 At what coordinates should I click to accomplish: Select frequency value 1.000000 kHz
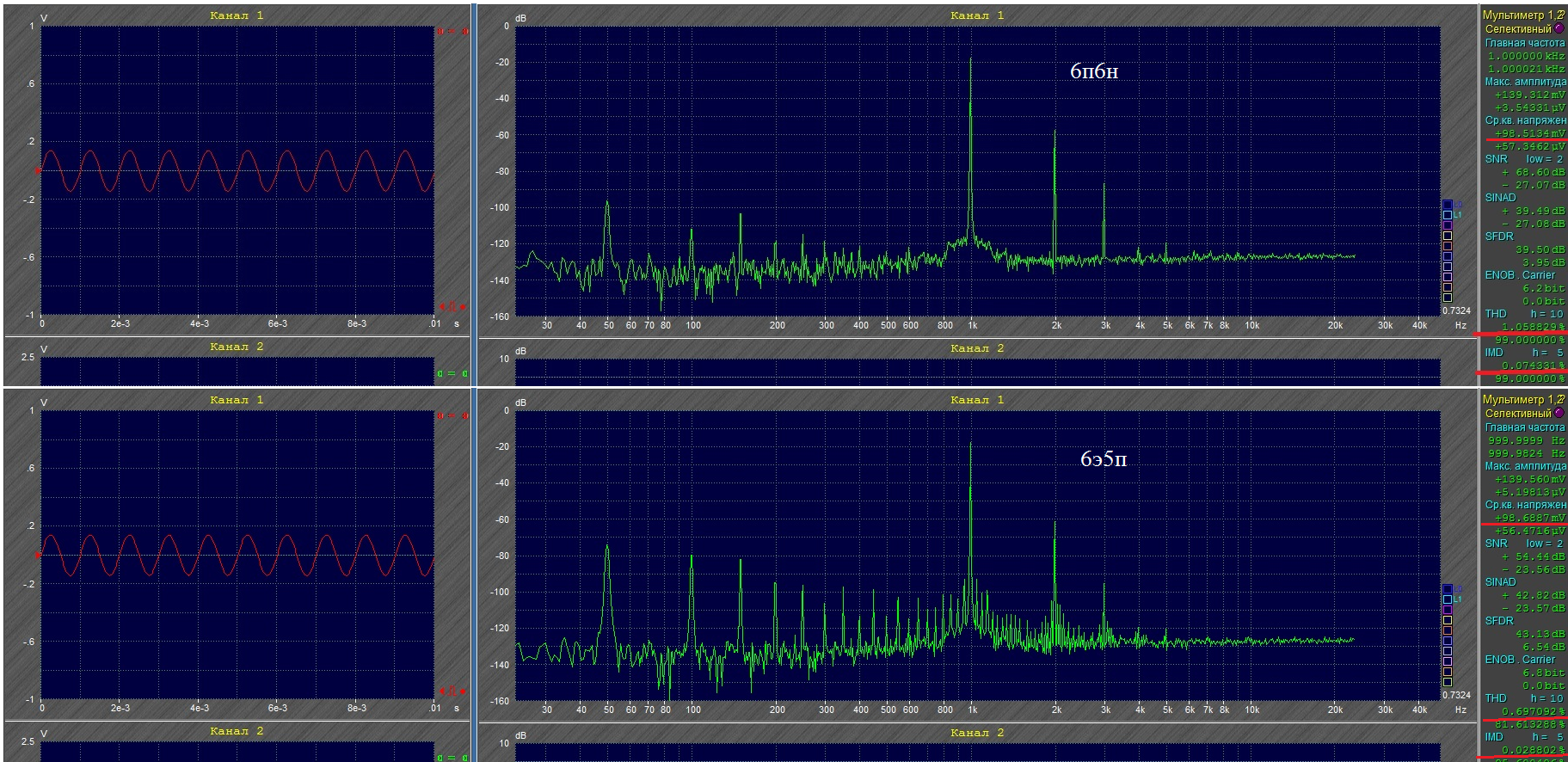point(1527,56)
